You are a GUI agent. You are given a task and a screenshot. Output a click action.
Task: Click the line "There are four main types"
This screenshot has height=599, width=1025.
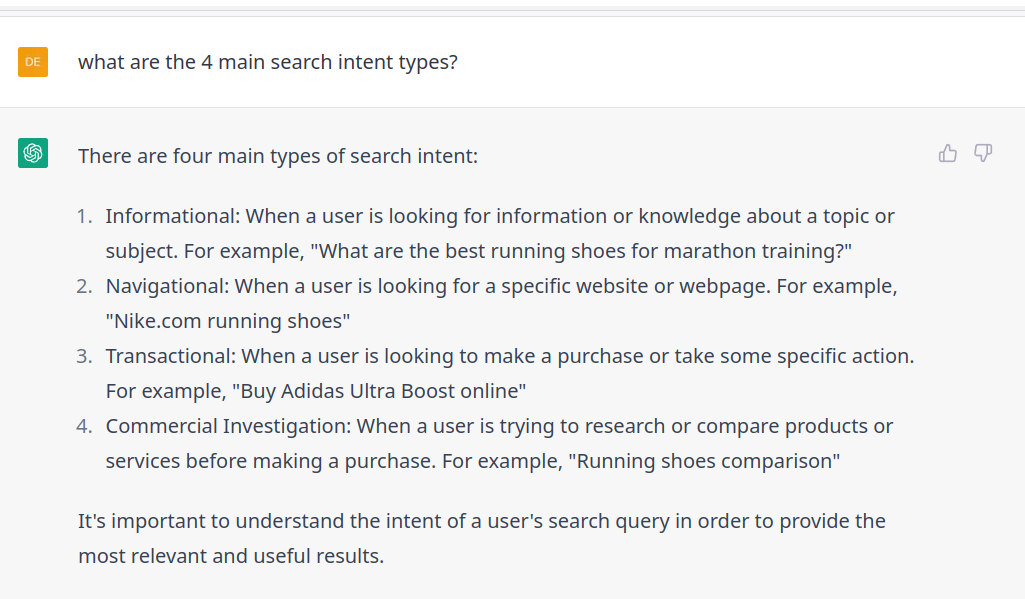(x=278, y=156)
